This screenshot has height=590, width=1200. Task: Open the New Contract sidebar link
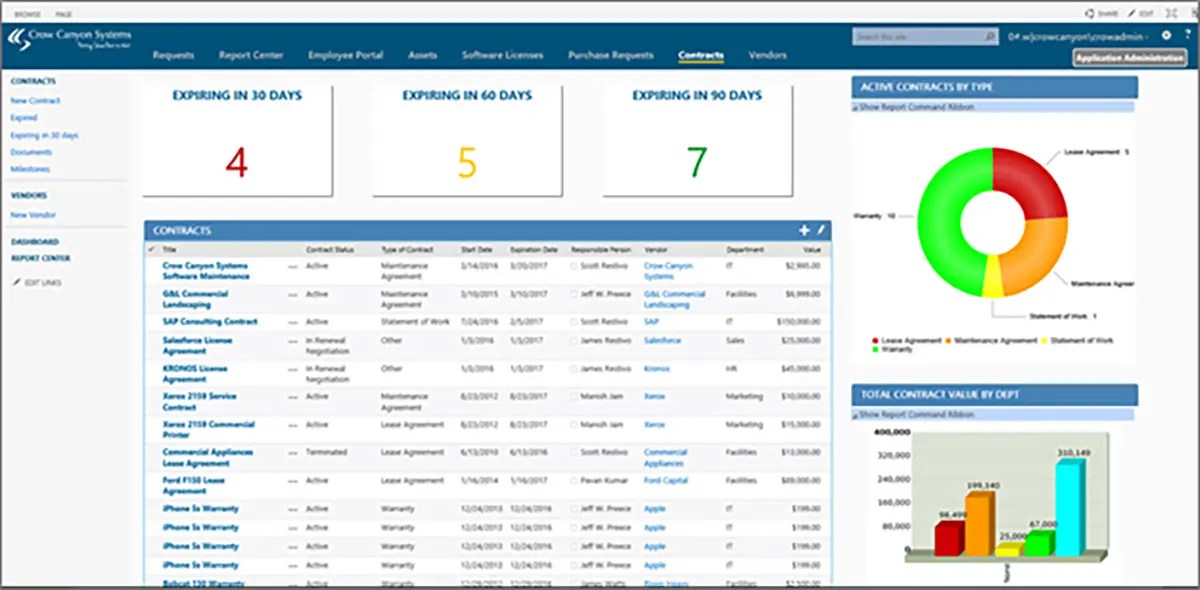pos(35,101)
